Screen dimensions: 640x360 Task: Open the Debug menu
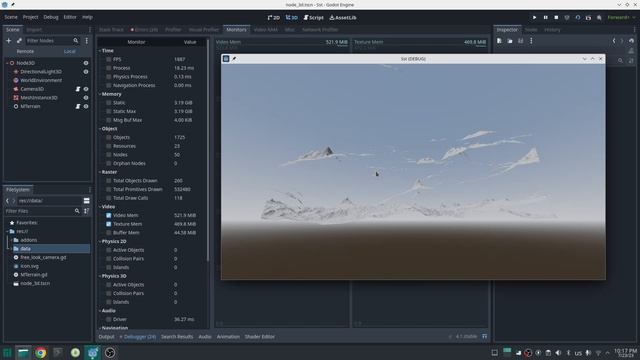pos(51,17)
